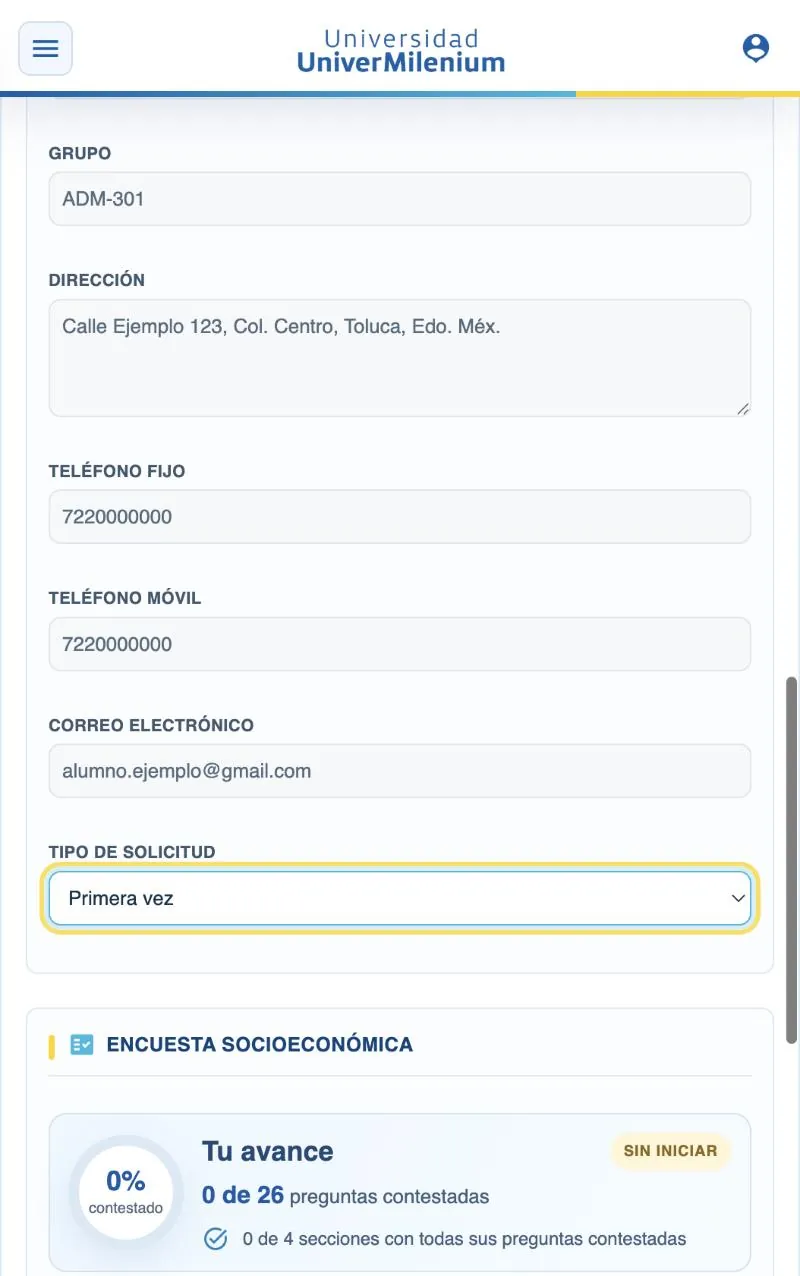The width and height of the screenshot is (800, 1276).
Task: Focus the Teléfono Fijo input field
Action: pyautogui.click(x=400, y=517)
